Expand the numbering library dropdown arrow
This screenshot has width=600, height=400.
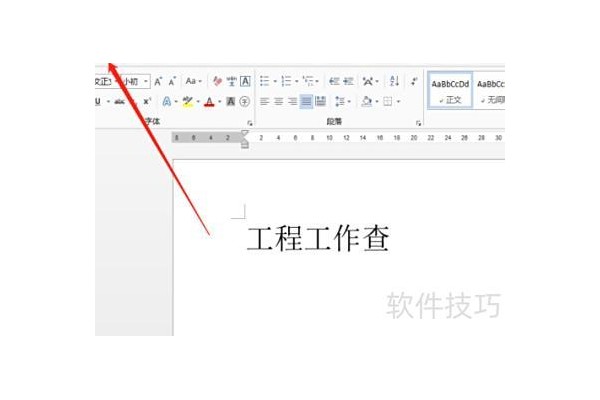coord(296,81)
